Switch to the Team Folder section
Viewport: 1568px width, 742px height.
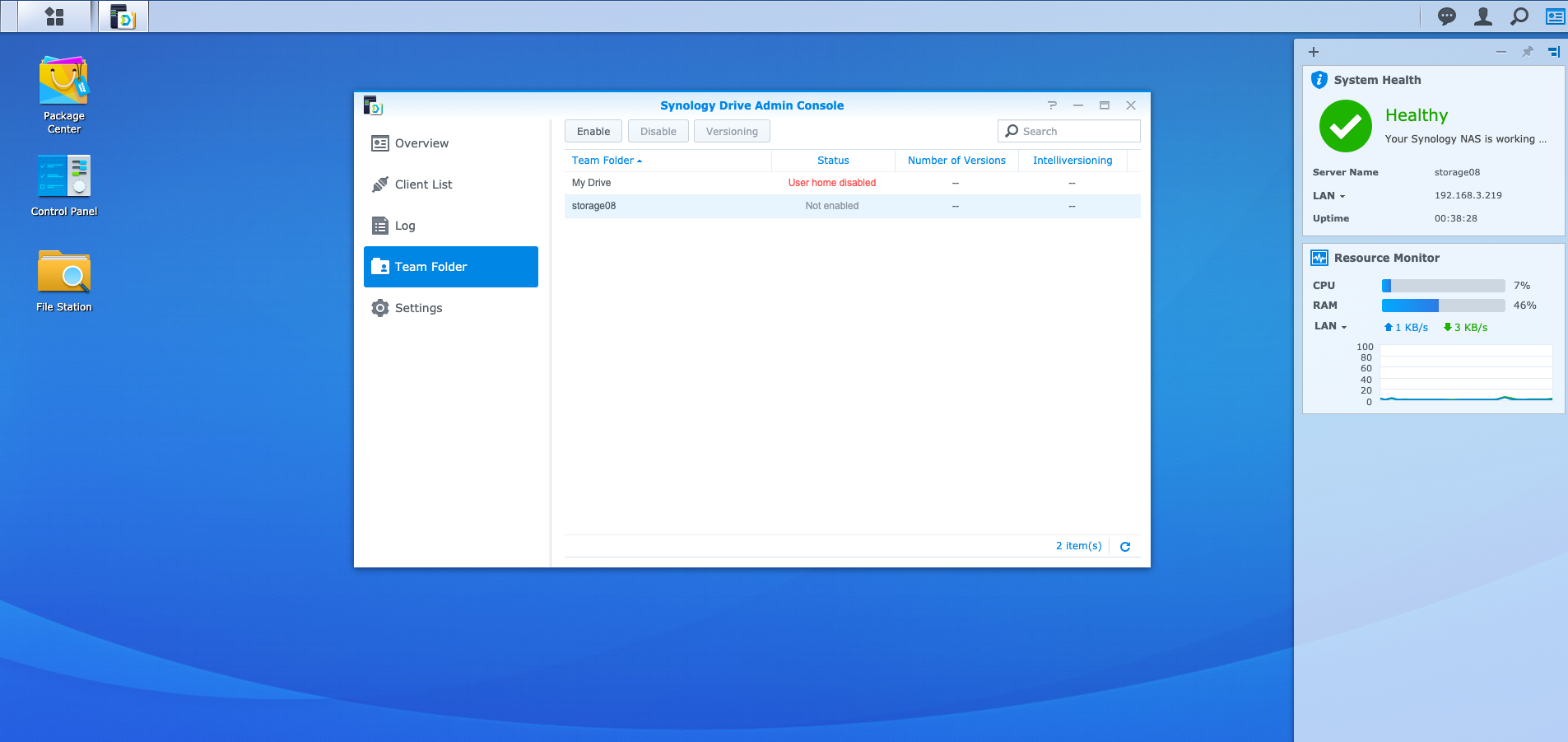(x=430, y=266)
